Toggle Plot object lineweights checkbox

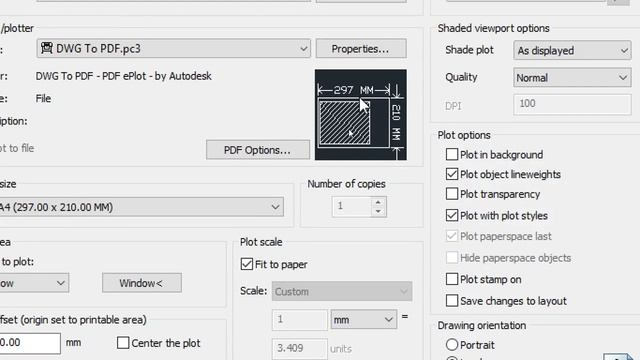(452, 174)
